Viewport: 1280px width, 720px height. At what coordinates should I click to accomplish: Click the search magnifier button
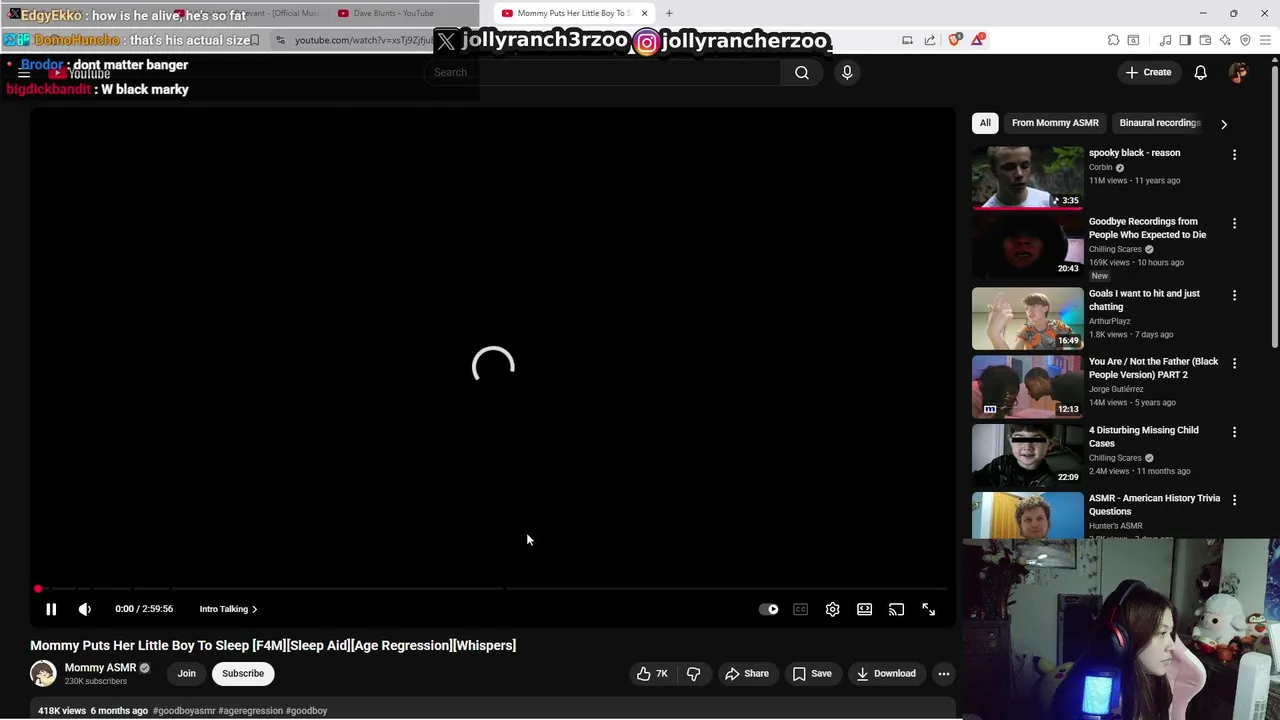802,72
